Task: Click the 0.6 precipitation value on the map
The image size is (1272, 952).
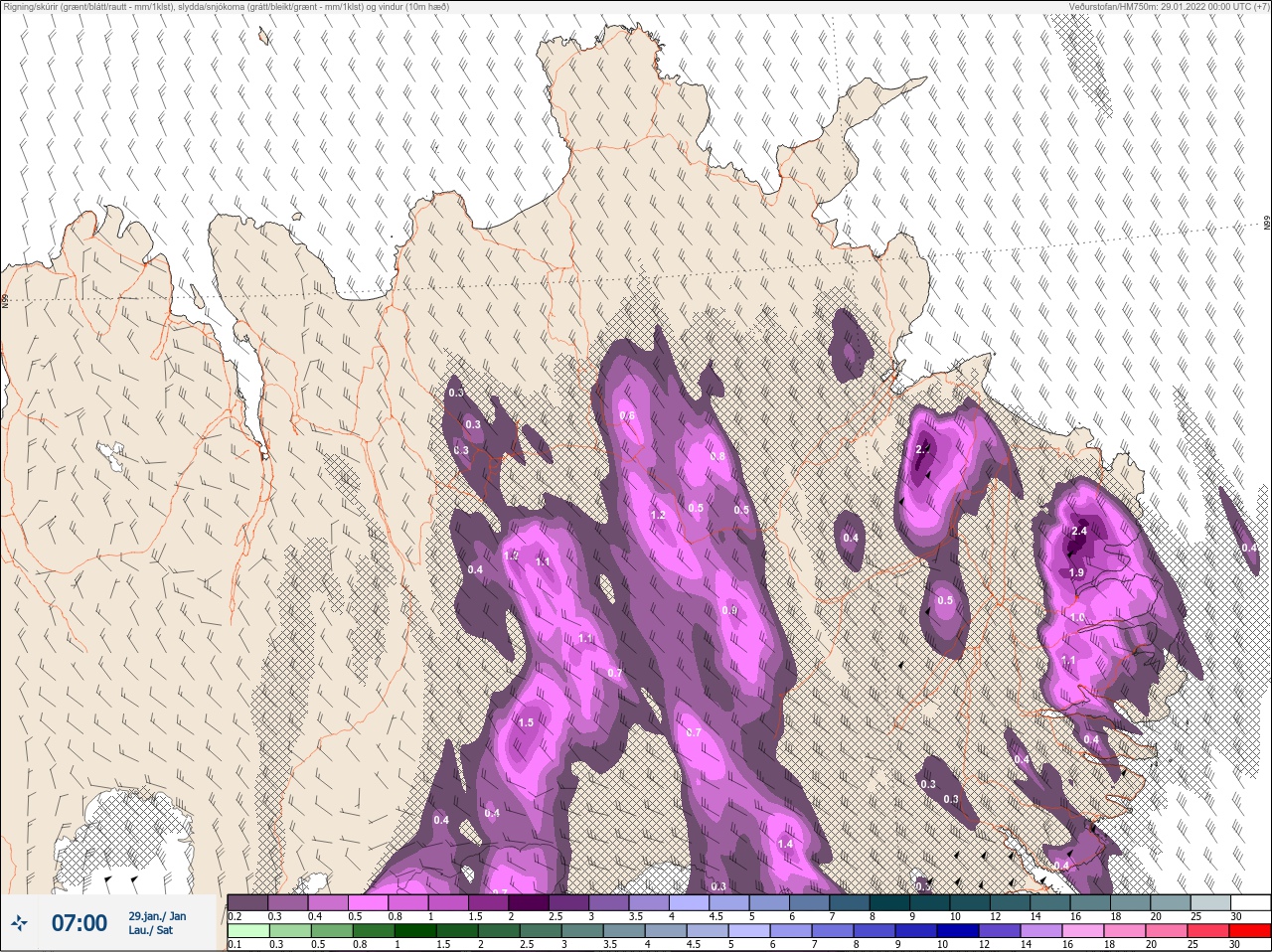Action: pyautogui.click(x=627, y=415)
